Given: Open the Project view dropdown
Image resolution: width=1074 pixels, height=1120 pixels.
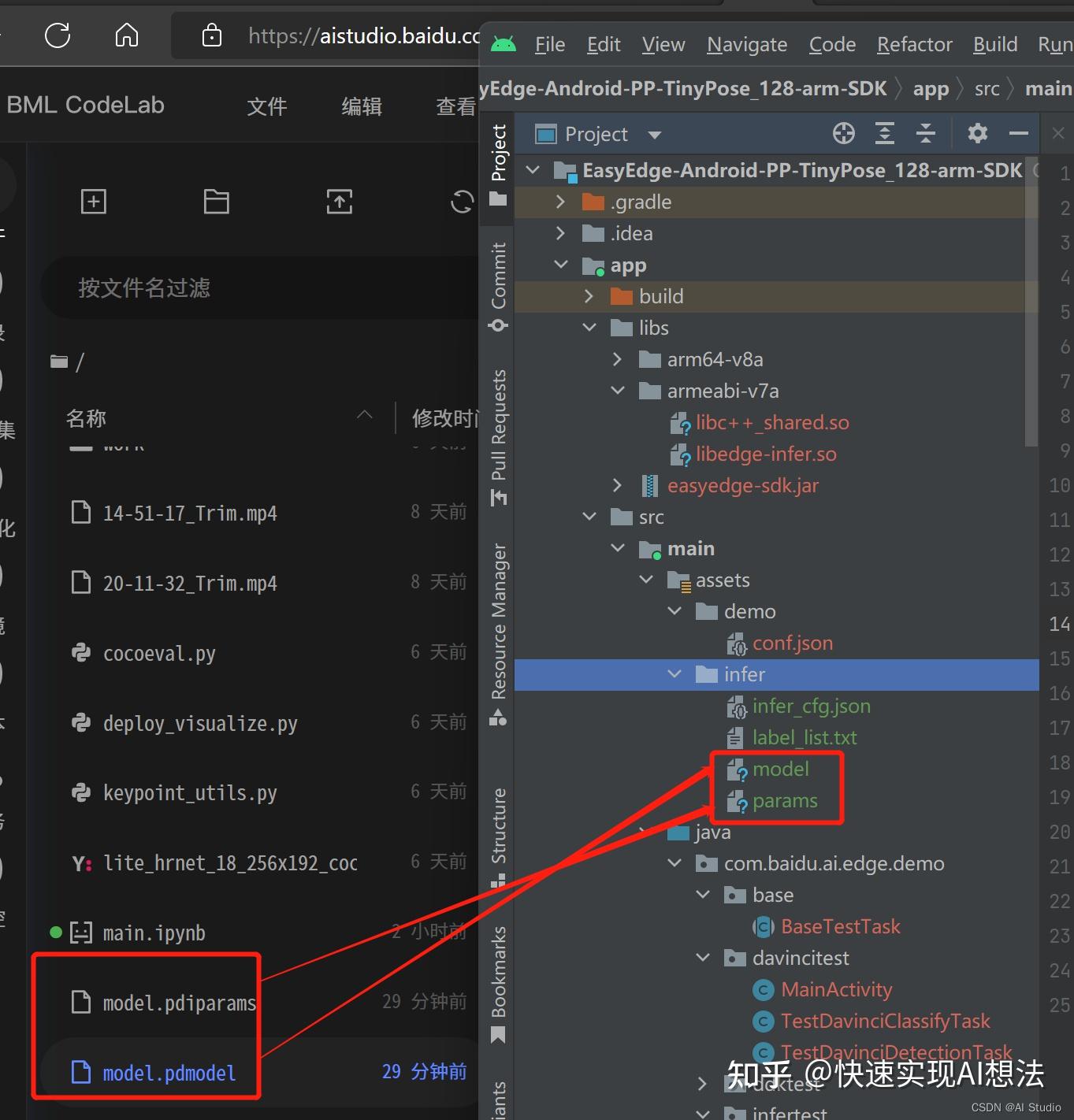Looking at the screenshot, I should [x=656, y=133].
